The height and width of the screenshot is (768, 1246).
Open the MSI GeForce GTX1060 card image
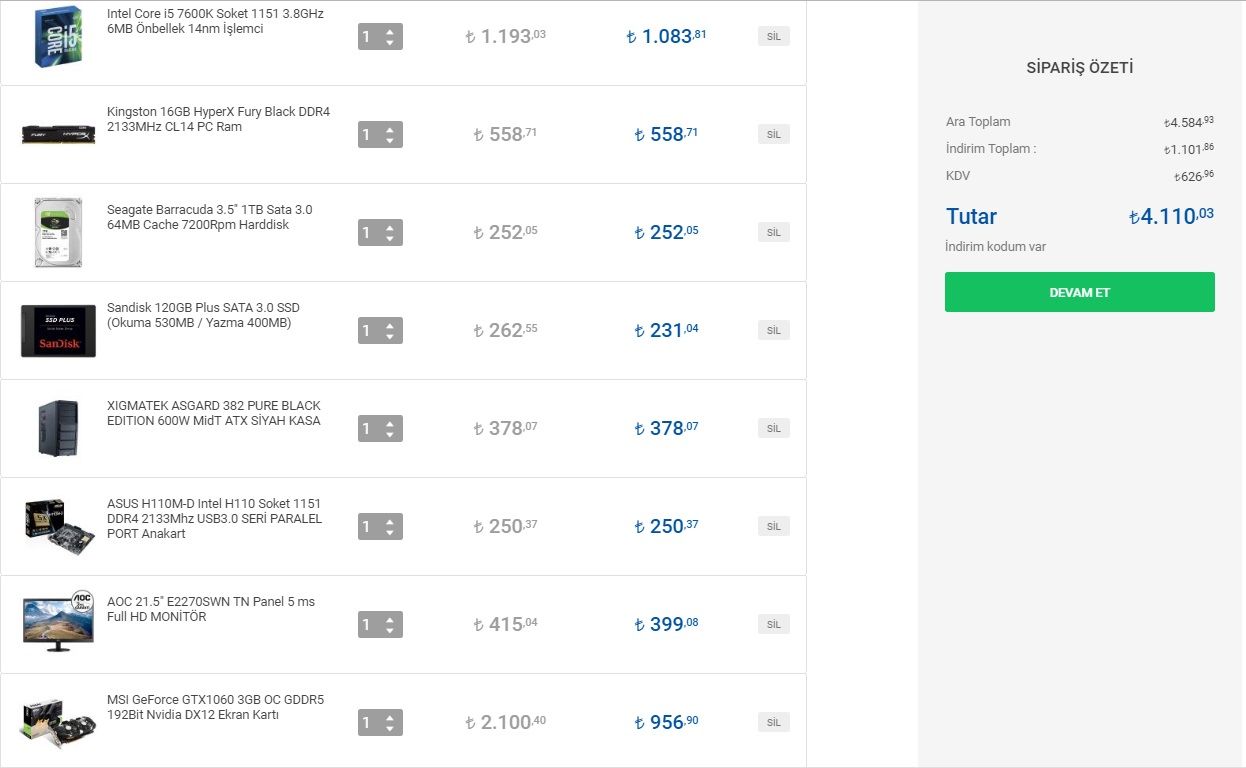(x=58, y=722)
